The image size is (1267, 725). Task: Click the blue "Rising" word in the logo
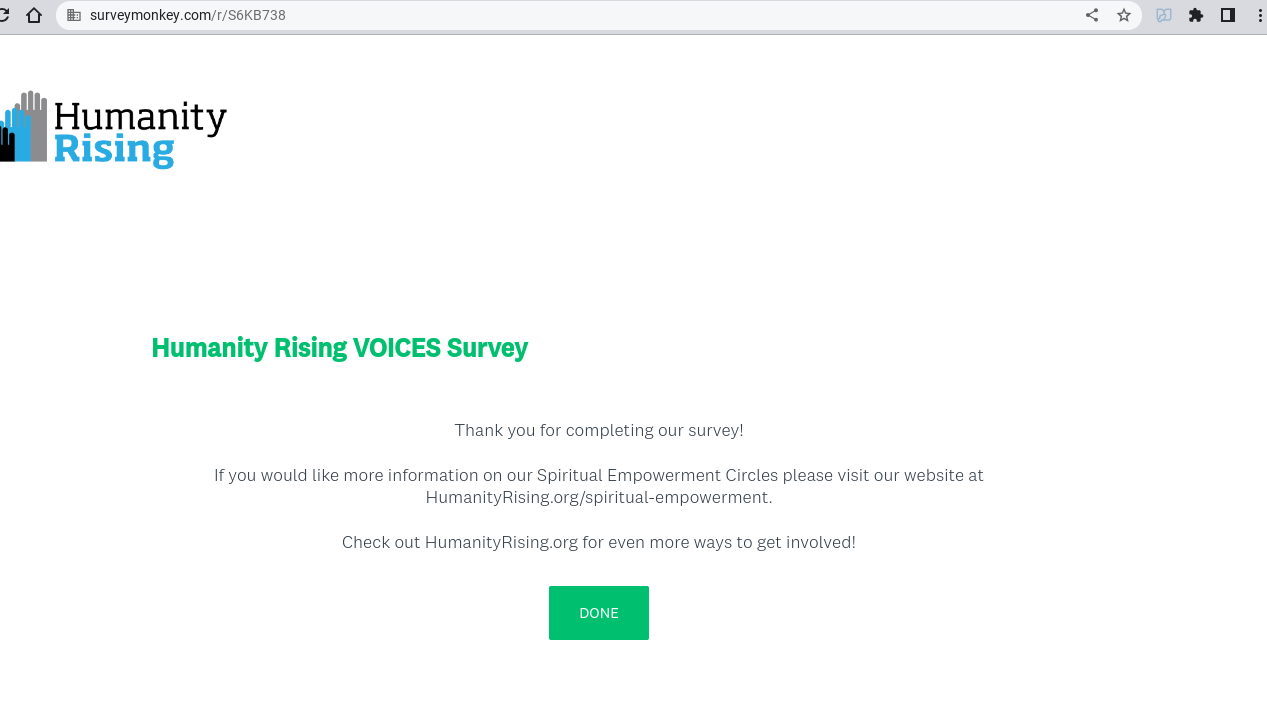pos(114,150)
